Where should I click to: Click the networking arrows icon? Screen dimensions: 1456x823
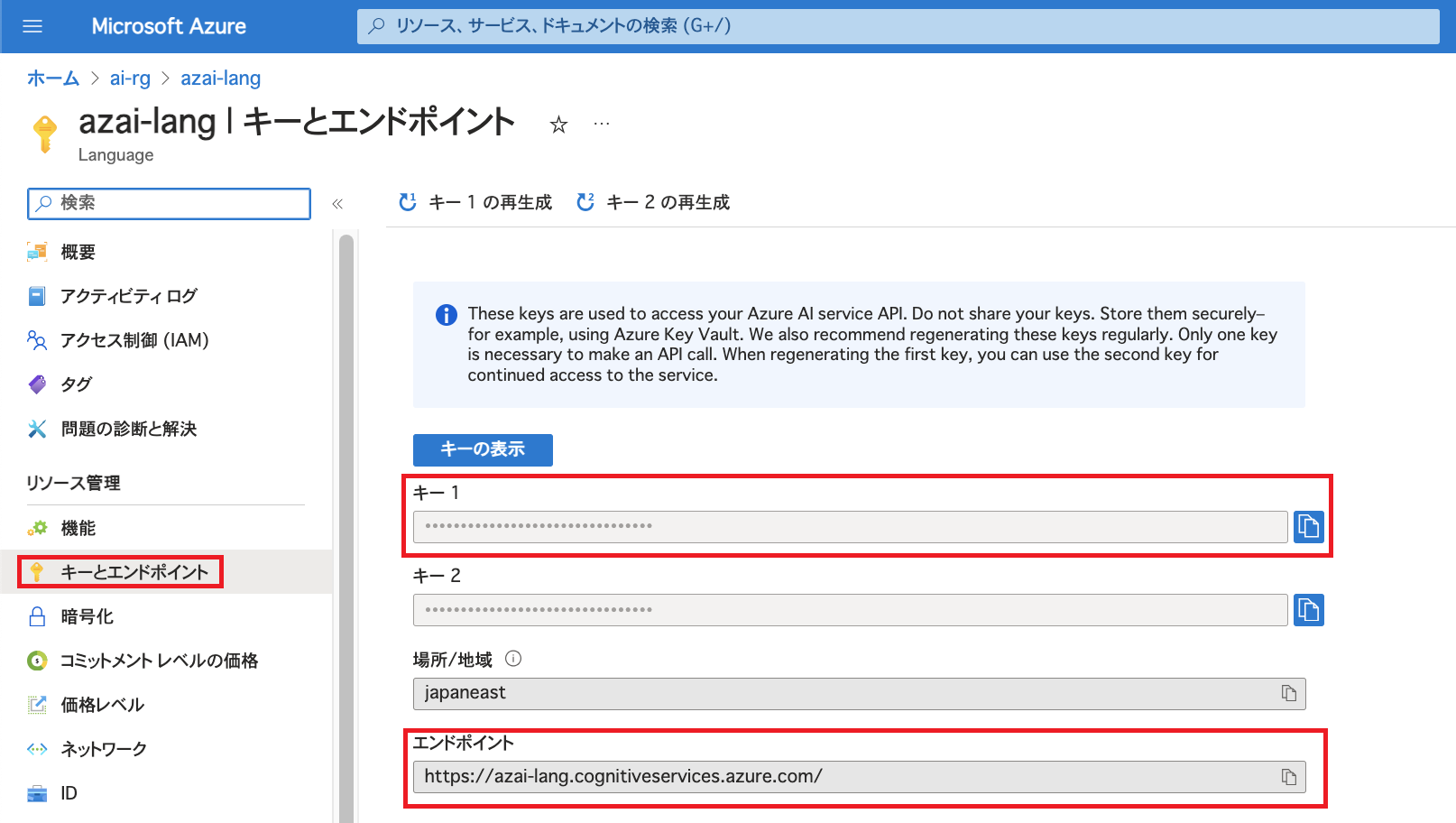coord(37,749)
